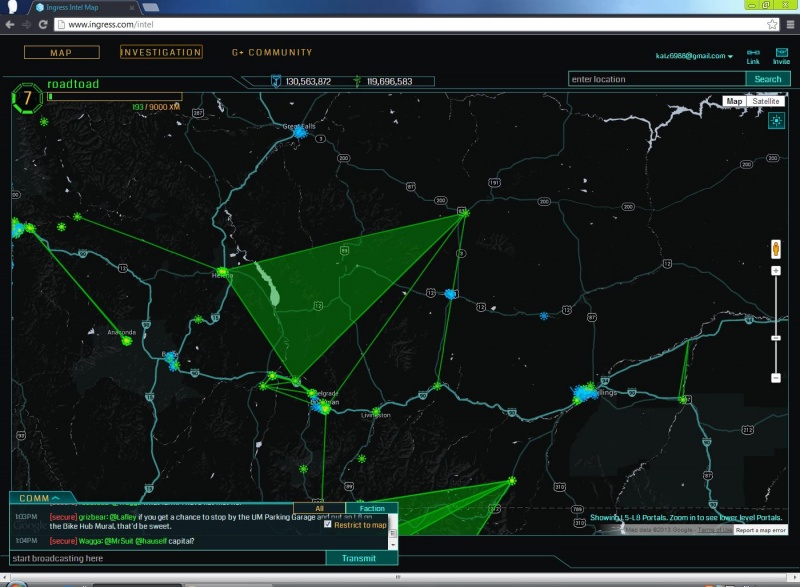This screenshot has height=587, width=800.
Task: Click the Search button
Action: click(767, 79)
